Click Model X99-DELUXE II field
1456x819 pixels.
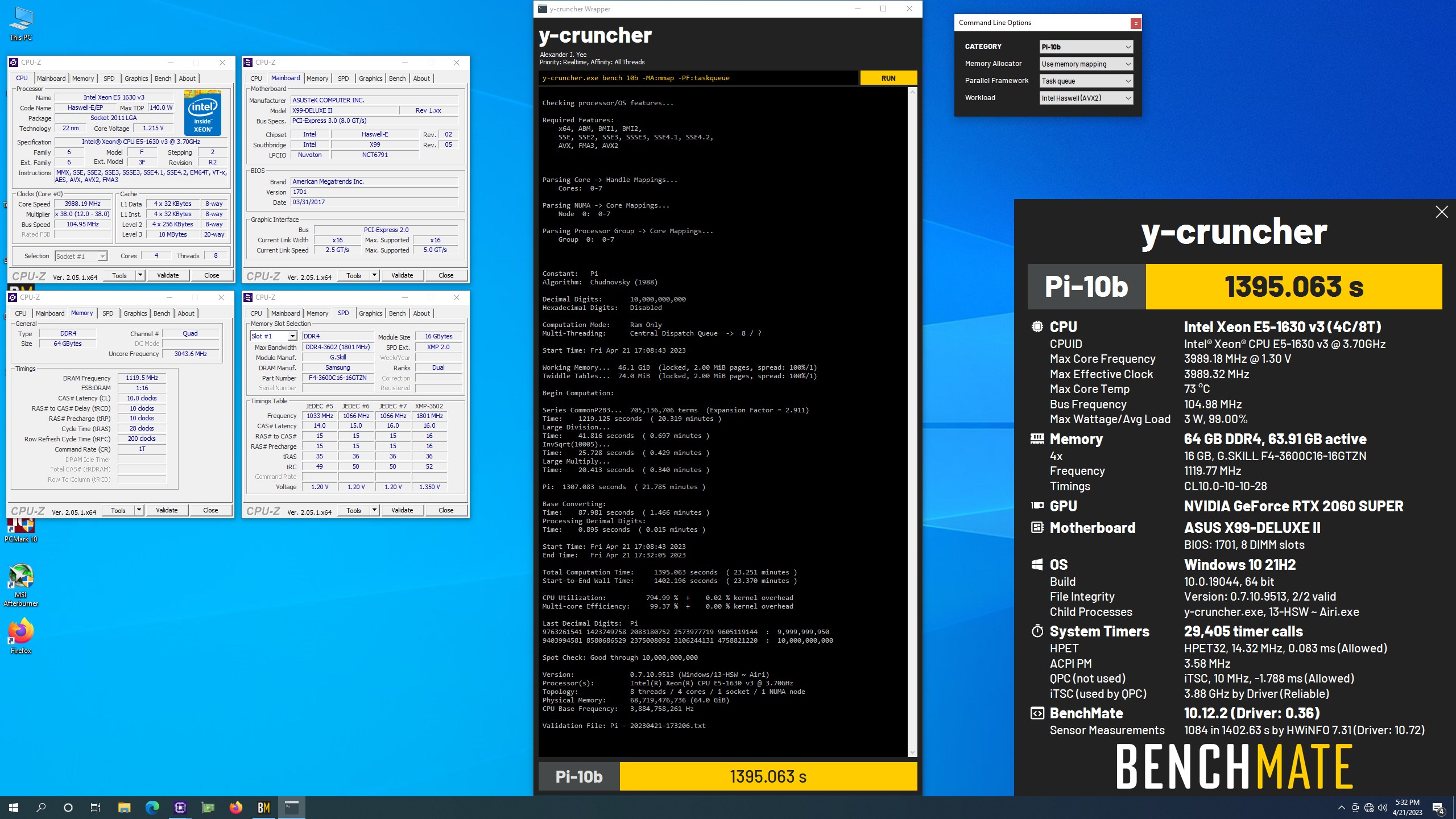tap(344, 110)
